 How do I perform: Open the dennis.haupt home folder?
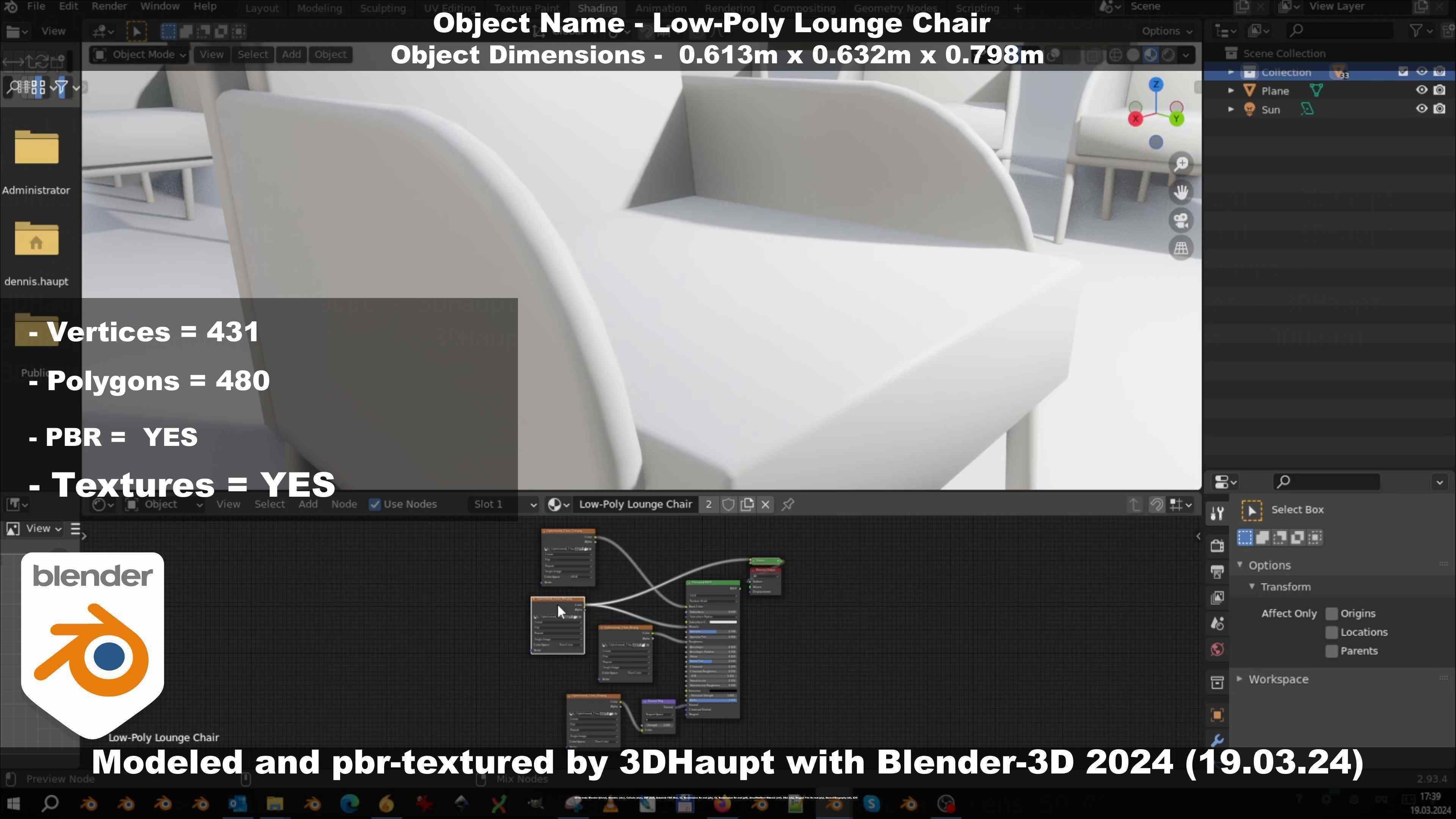point(36,240)
